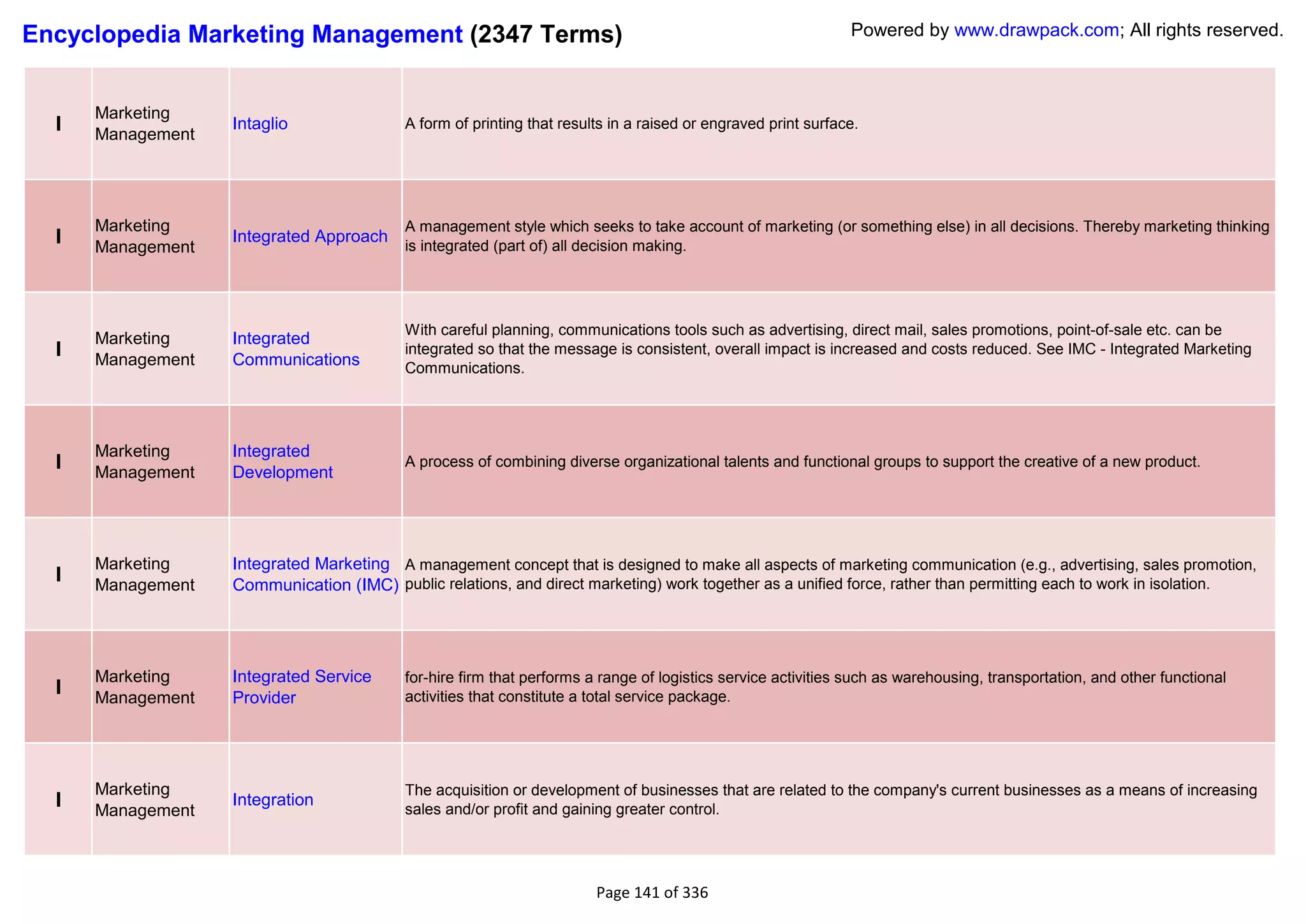The width and height of the screenshot is (1306, 924).
Task: Click the letter I in Integration row
Action: tap(59, 800)
